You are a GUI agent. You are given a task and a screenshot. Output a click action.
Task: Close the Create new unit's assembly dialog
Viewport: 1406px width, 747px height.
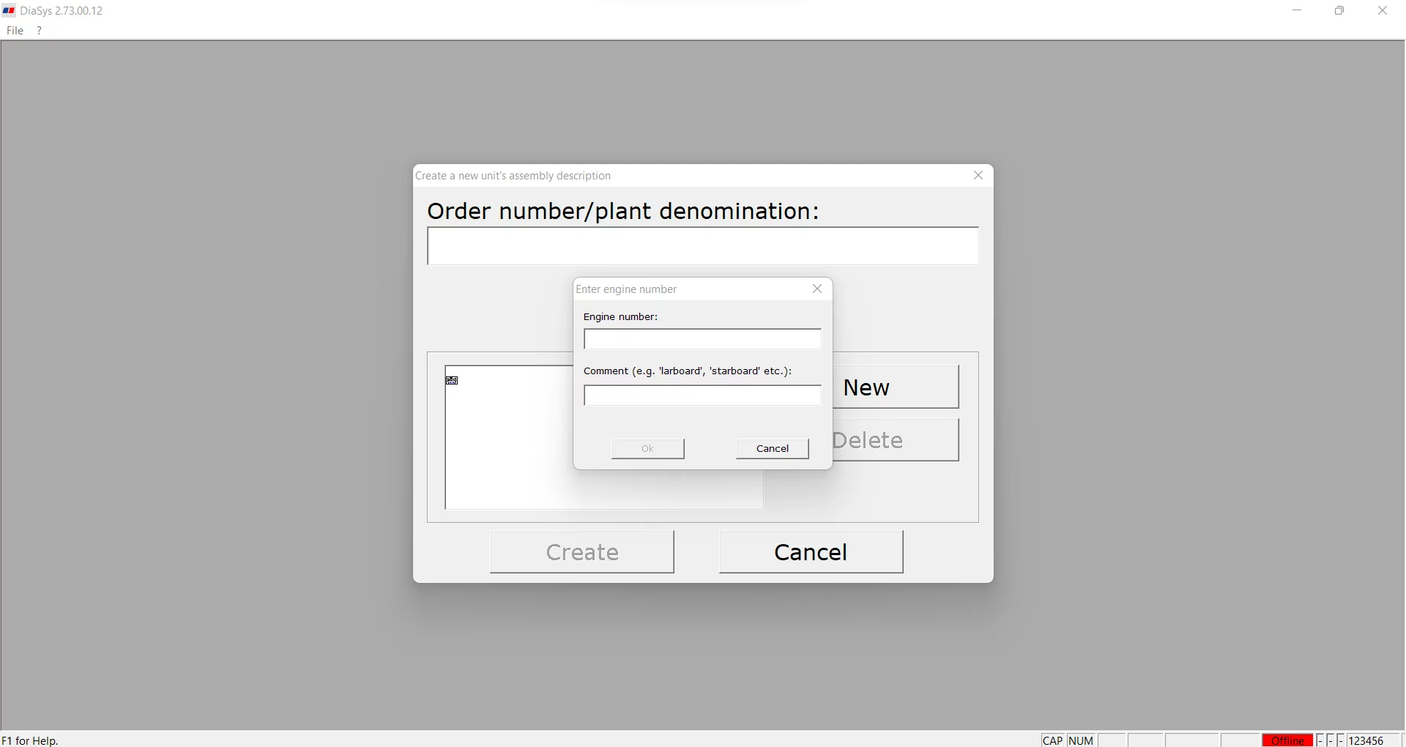pos(978,176)
